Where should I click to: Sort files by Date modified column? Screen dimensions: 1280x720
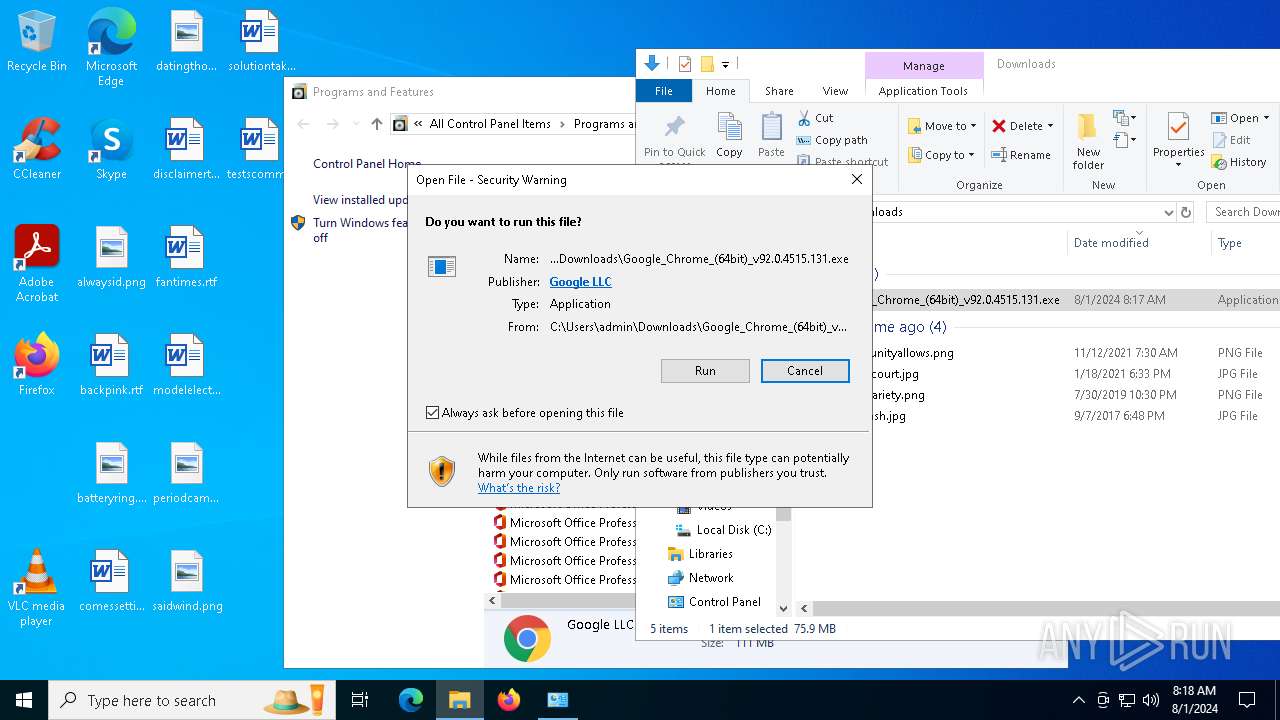coord(1110,243)
